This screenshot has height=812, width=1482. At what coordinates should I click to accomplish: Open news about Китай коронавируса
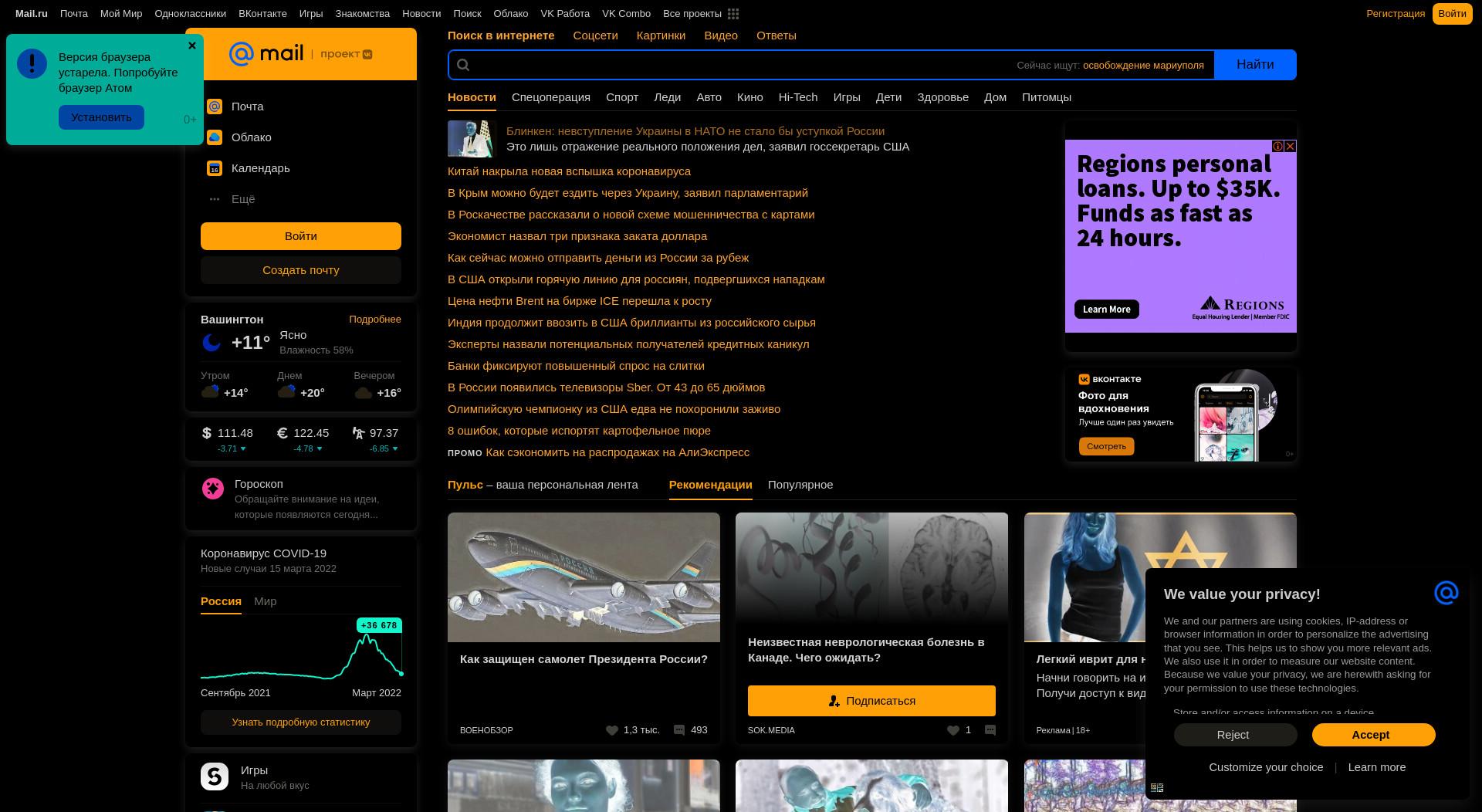569,171
